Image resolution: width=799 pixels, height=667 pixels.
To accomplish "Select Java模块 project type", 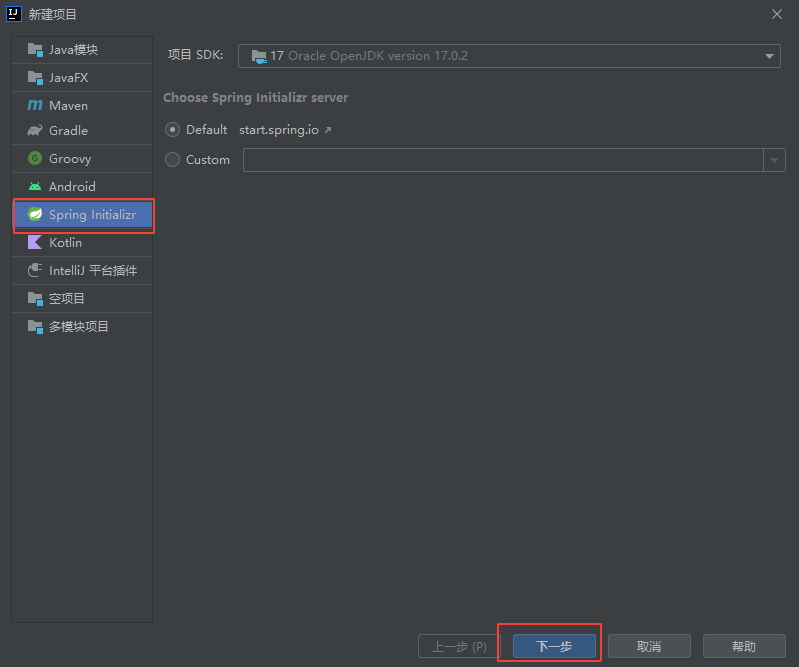I will pyautogui.click(x=83, y=50).
